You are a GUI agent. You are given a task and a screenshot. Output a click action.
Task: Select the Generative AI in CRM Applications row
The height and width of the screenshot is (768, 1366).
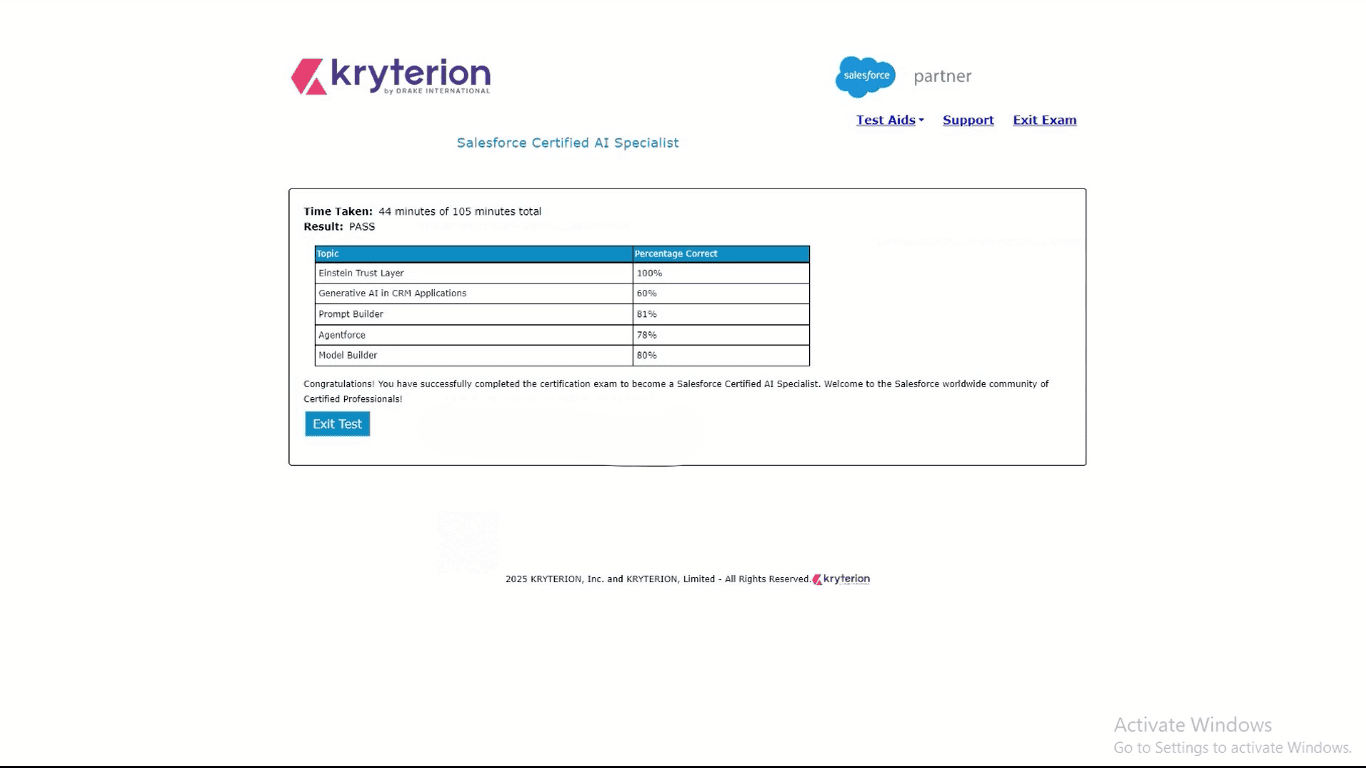pos(392,293)
